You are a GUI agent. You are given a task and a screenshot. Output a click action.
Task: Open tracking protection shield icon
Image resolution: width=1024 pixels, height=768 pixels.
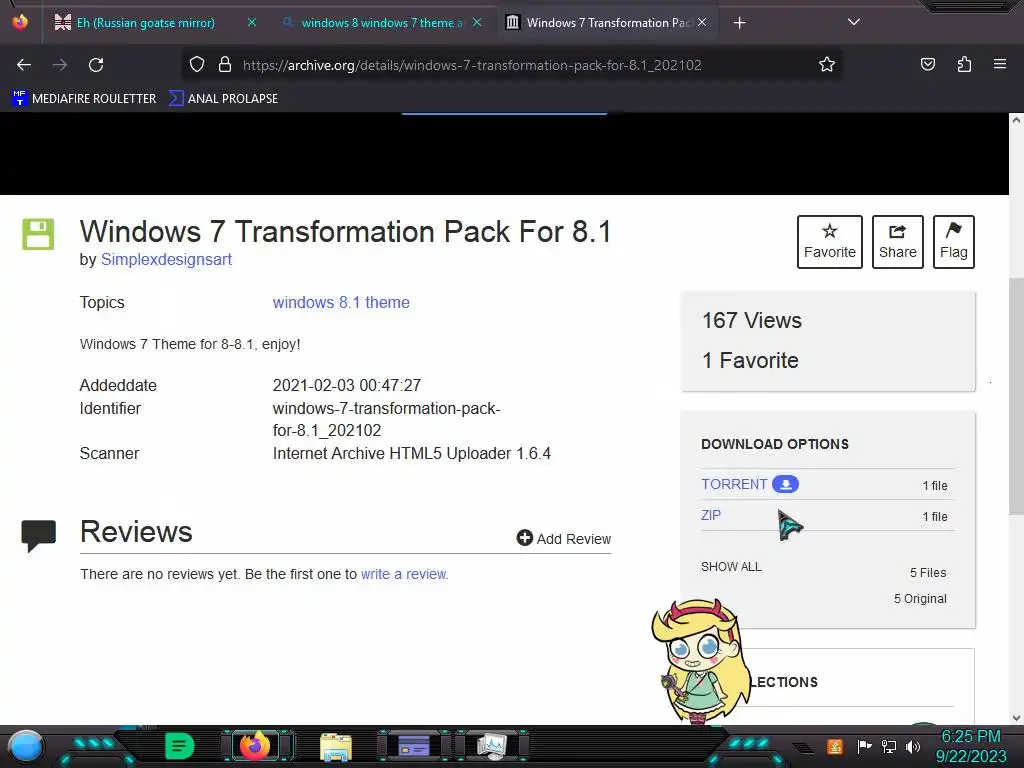(x=197, y=65)
